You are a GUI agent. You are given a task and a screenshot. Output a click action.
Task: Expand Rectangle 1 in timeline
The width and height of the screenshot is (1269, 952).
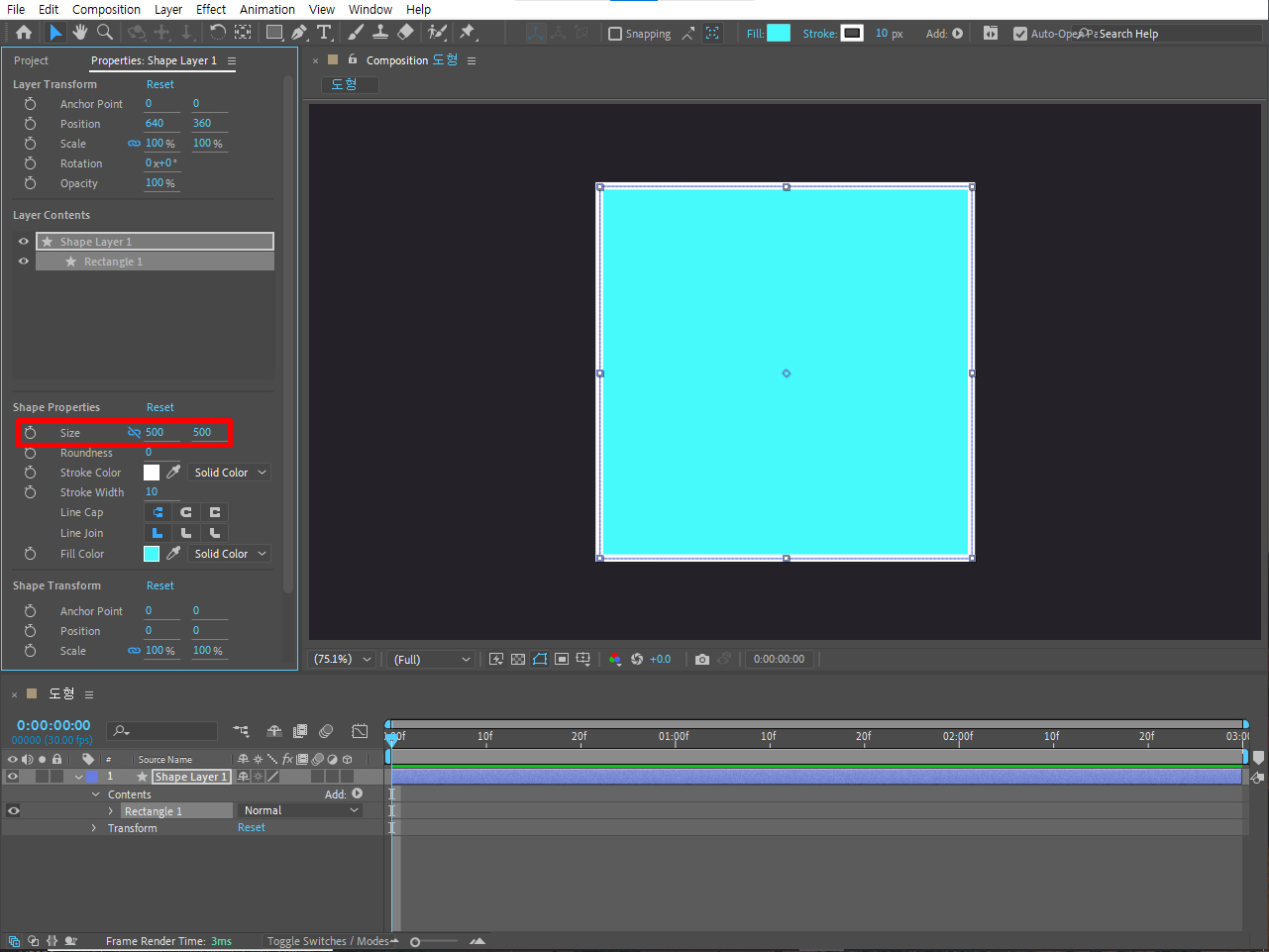point(111,811)
